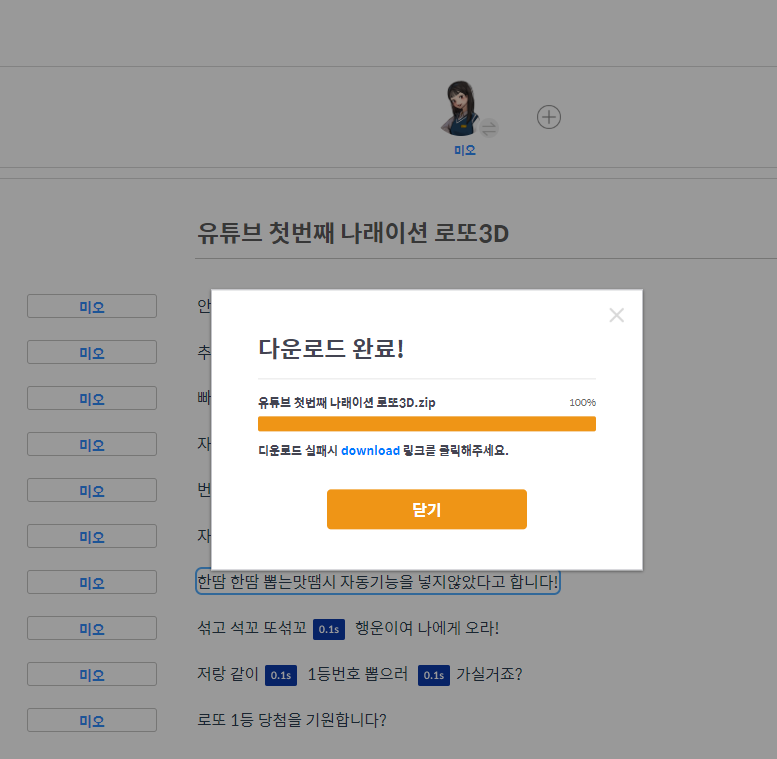This screenshot has width=777, height=759.
Task: Select 미오 voice button for 빠 line
Action: tap(92, 398)
